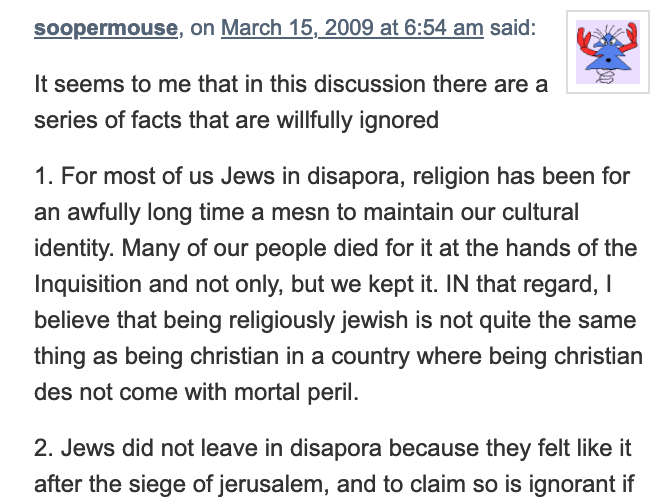Click the uppercase "IN" in "IN that regard"
This screenshot has height=504, width=672.
[458, 285]
